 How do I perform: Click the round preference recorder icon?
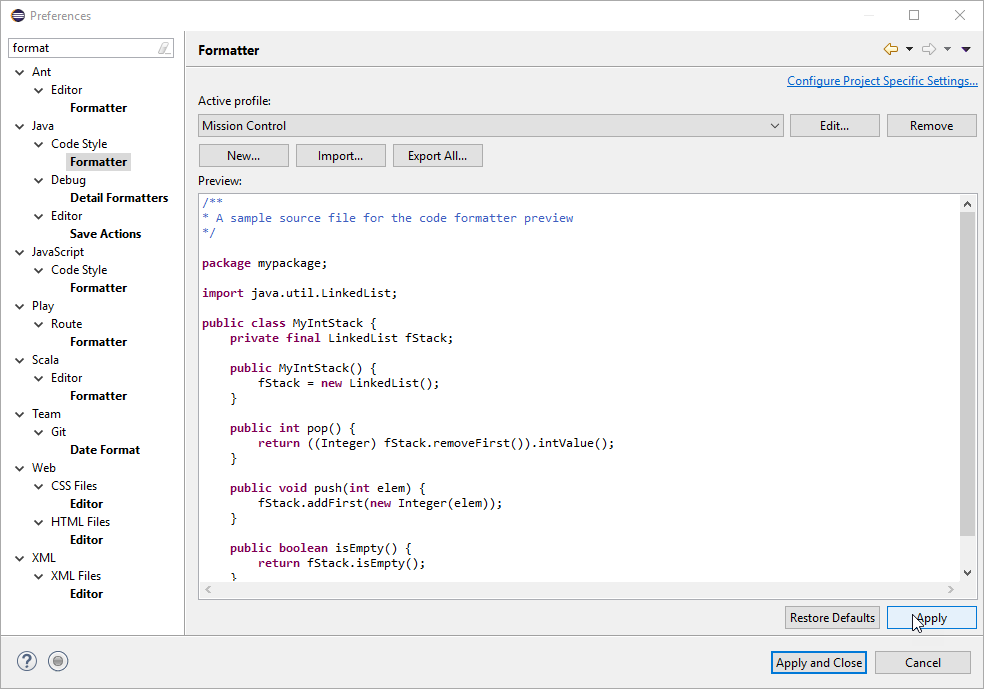(x=58, y=661)
